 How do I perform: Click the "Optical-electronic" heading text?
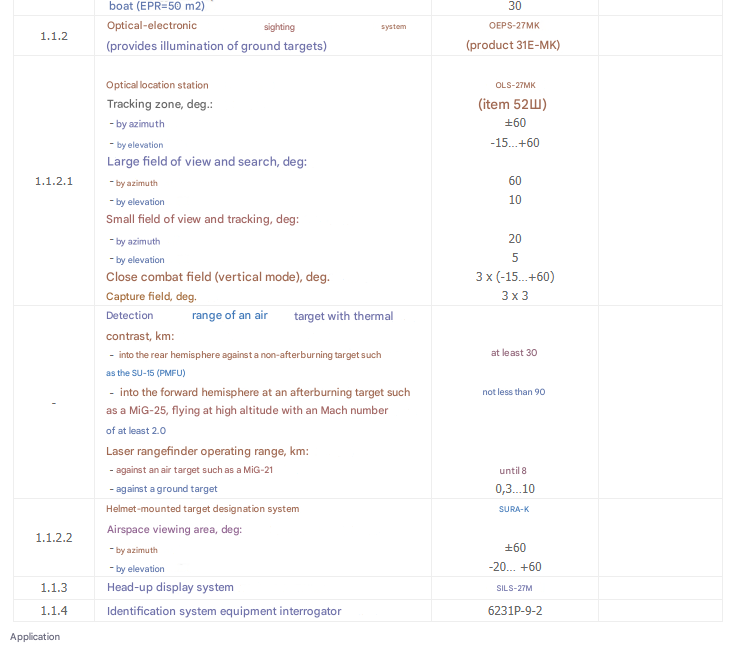click(x=152, y=26)
